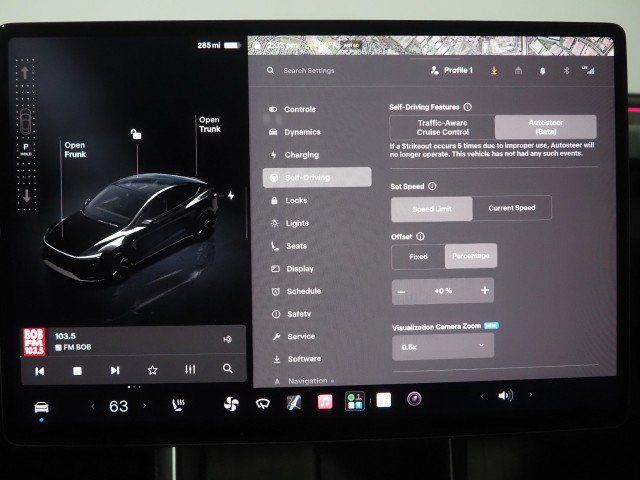Open Profile 1 driver profile menu
The height and width of the screenshot is (480, 640).
[451, 70]
